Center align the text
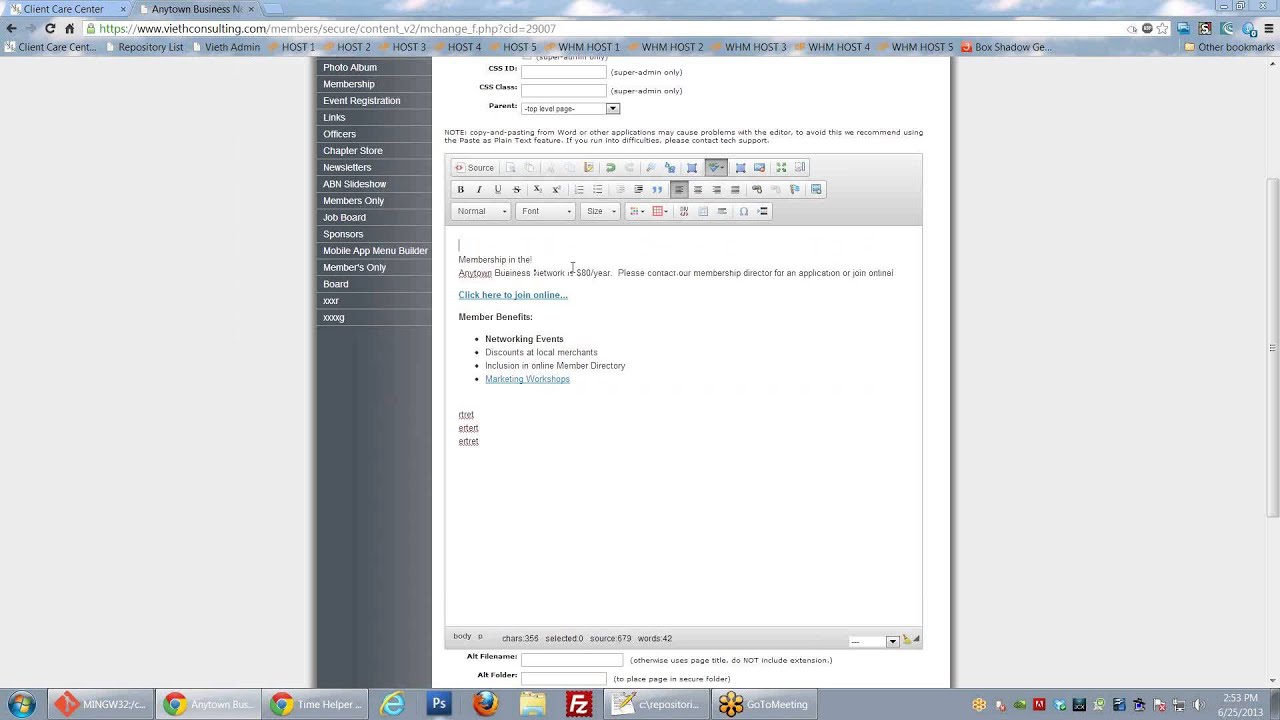 point(698,189)
